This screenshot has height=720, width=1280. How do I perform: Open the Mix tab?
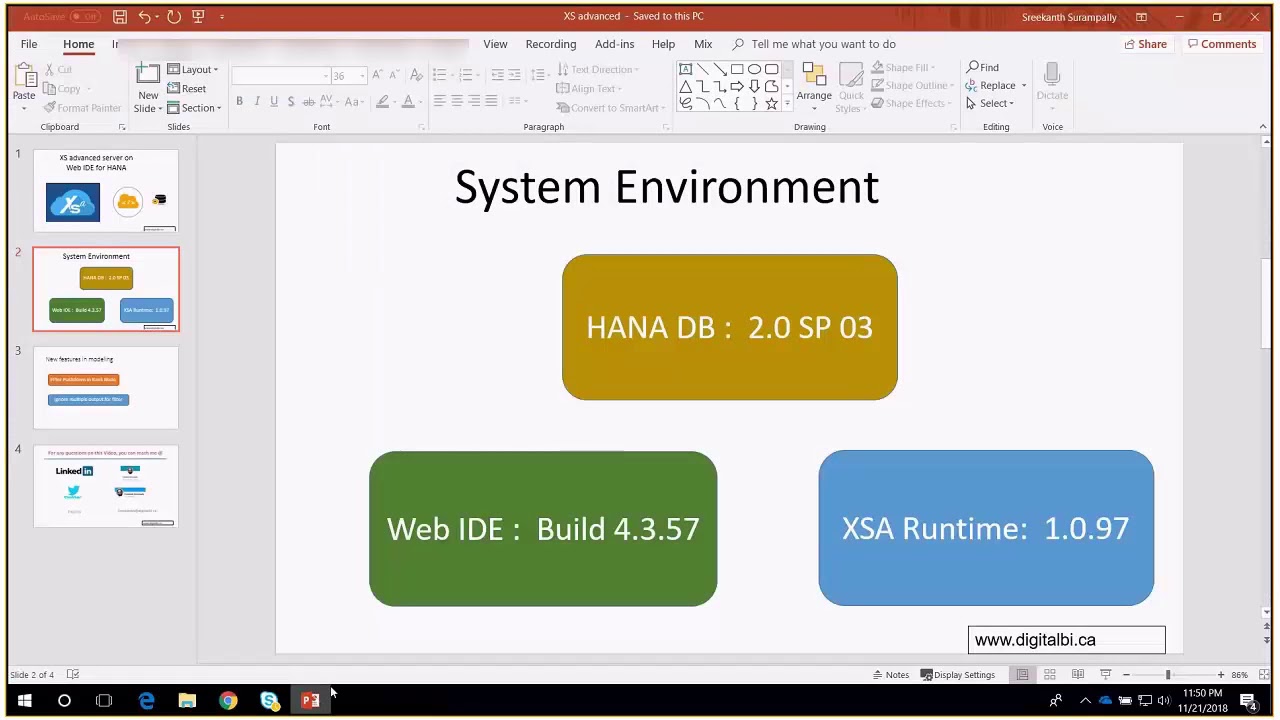point(703,44)
